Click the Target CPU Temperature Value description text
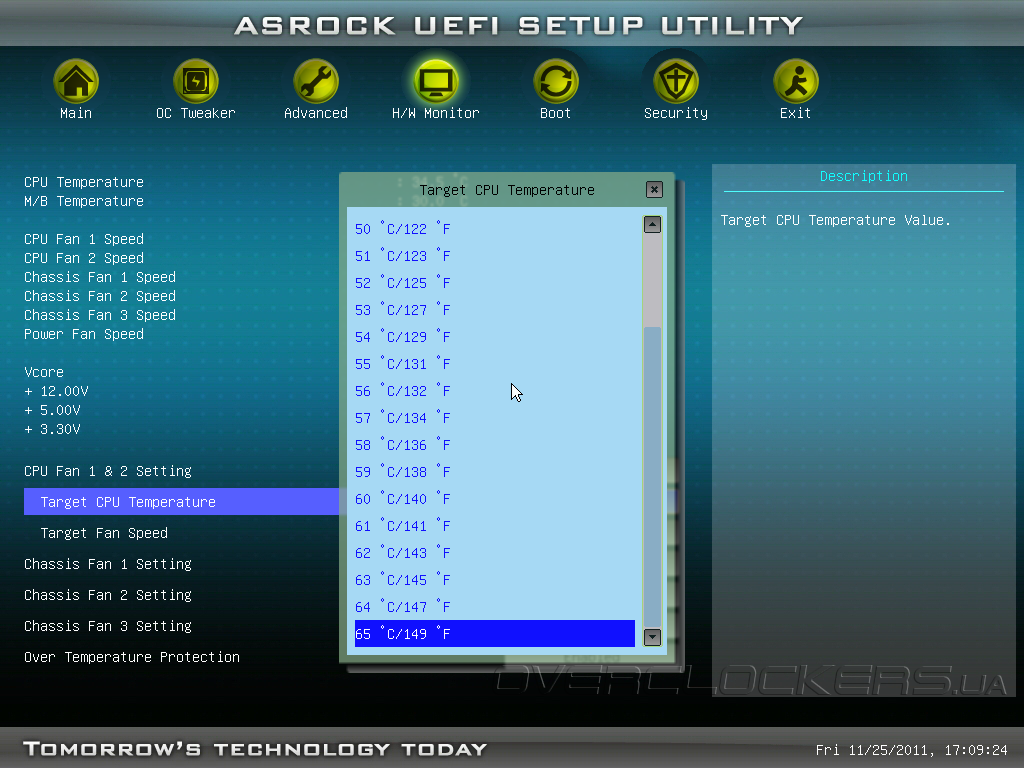The width and height of the screenshot is (1024, 768). pos(835,220)
